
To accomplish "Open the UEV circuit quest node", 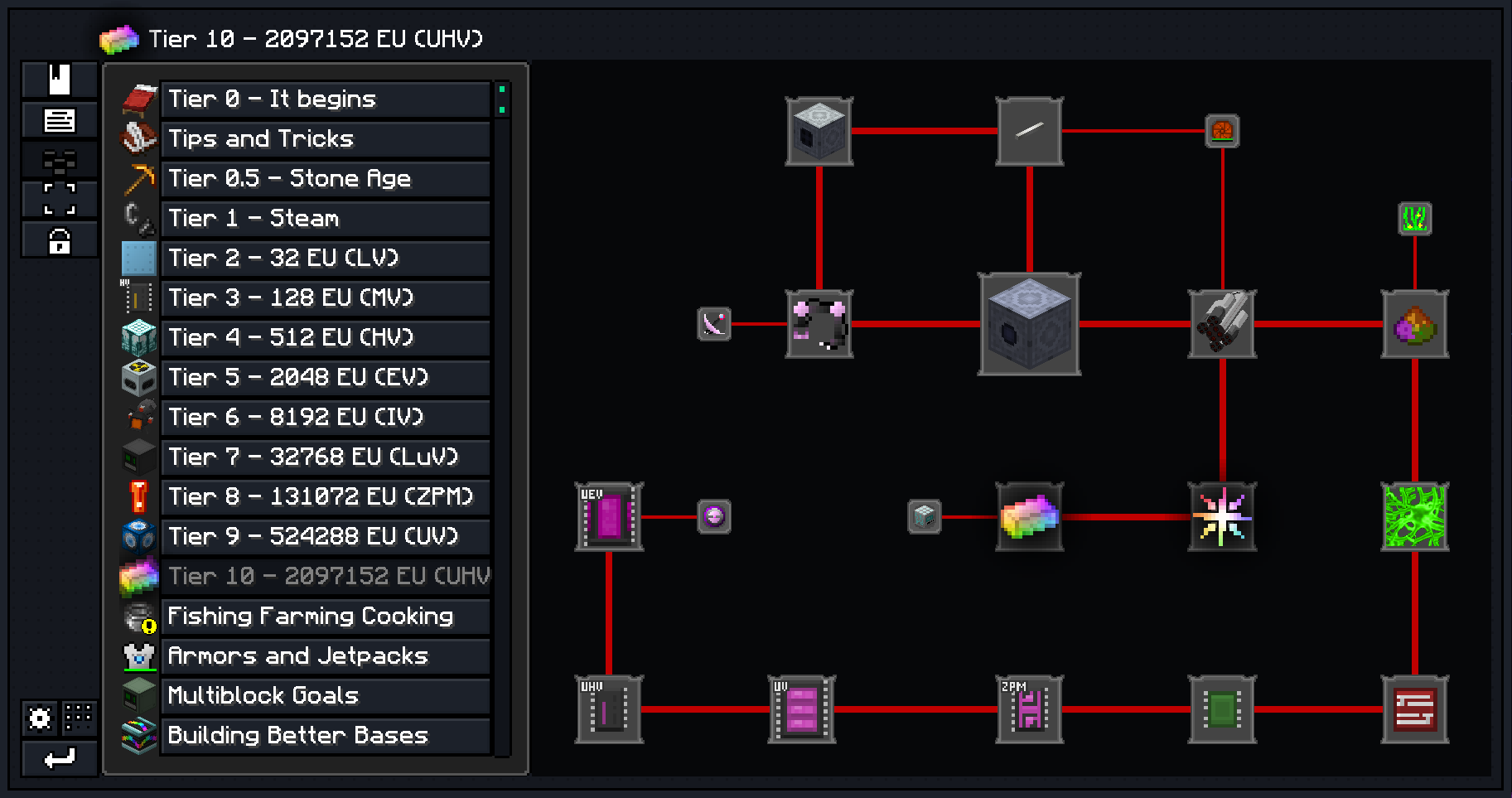I will (609, 517).
